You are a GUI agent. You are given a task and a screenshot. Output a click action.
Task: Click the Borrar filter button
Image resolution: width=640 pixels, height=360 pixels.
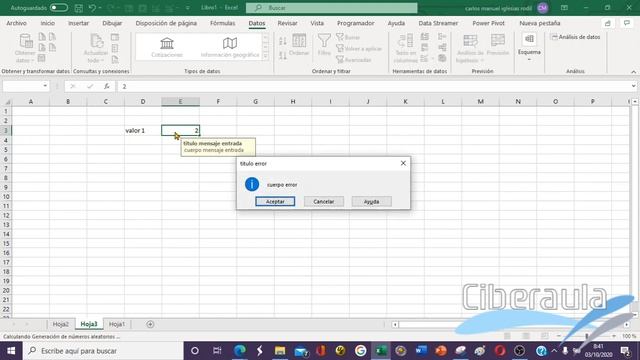click(x=348, y=38)
